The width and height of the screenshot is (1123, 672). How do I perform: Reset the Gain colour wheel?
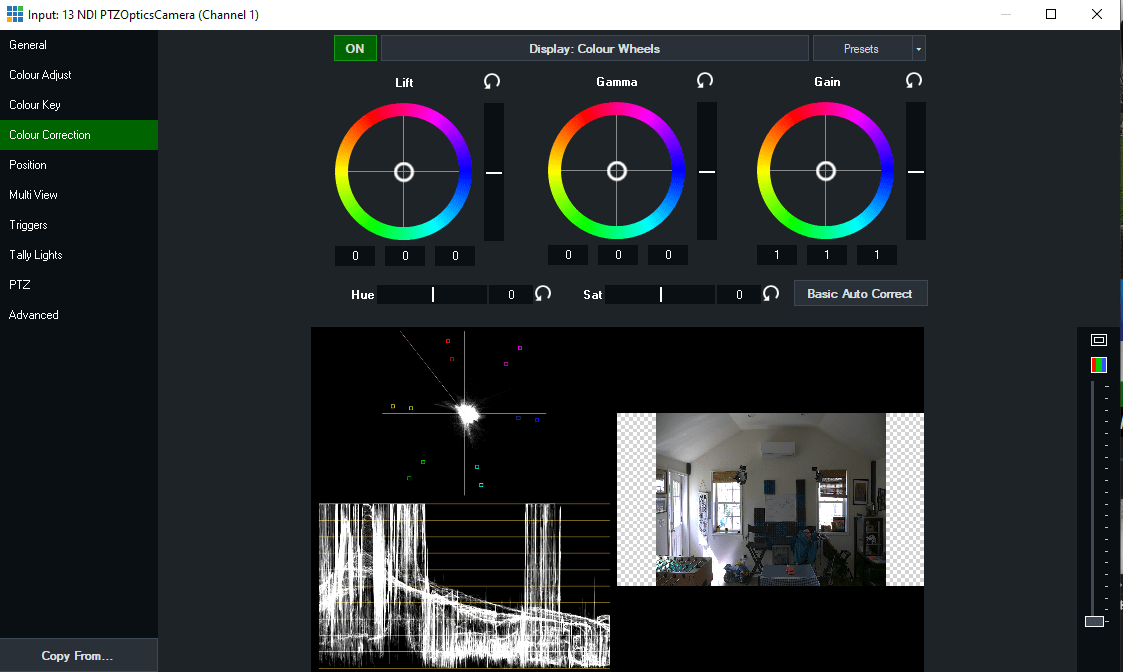coord(913,81)
